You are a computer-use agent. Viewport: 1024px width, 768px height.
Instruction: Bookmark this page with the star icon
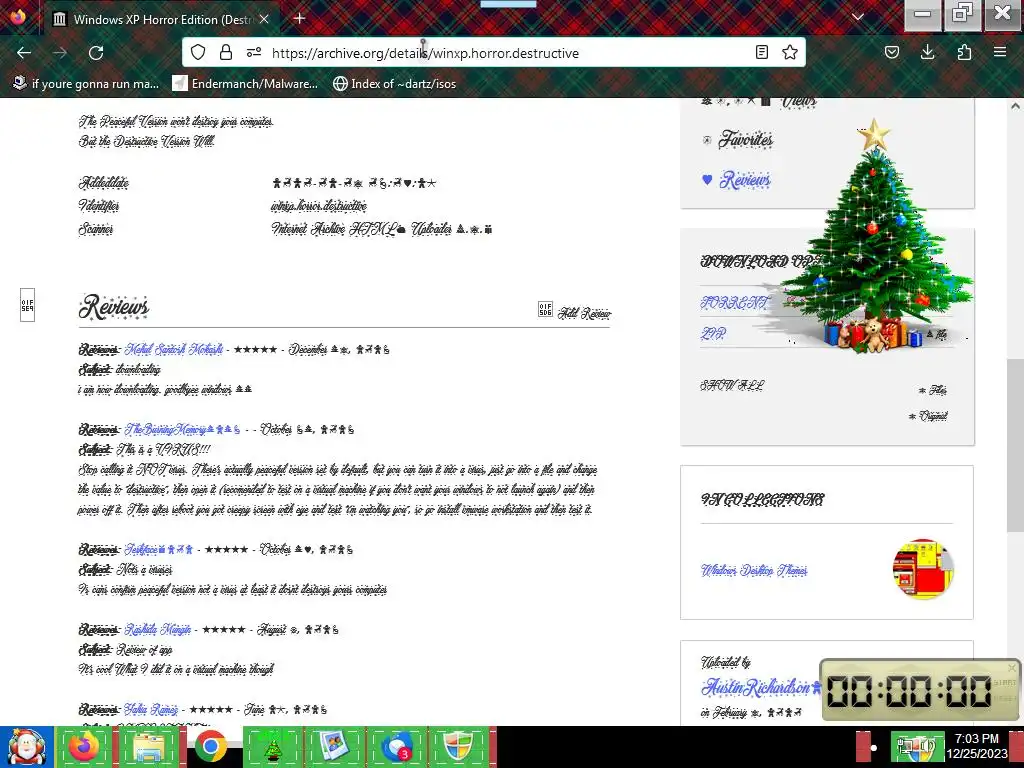tap(790, 52)
